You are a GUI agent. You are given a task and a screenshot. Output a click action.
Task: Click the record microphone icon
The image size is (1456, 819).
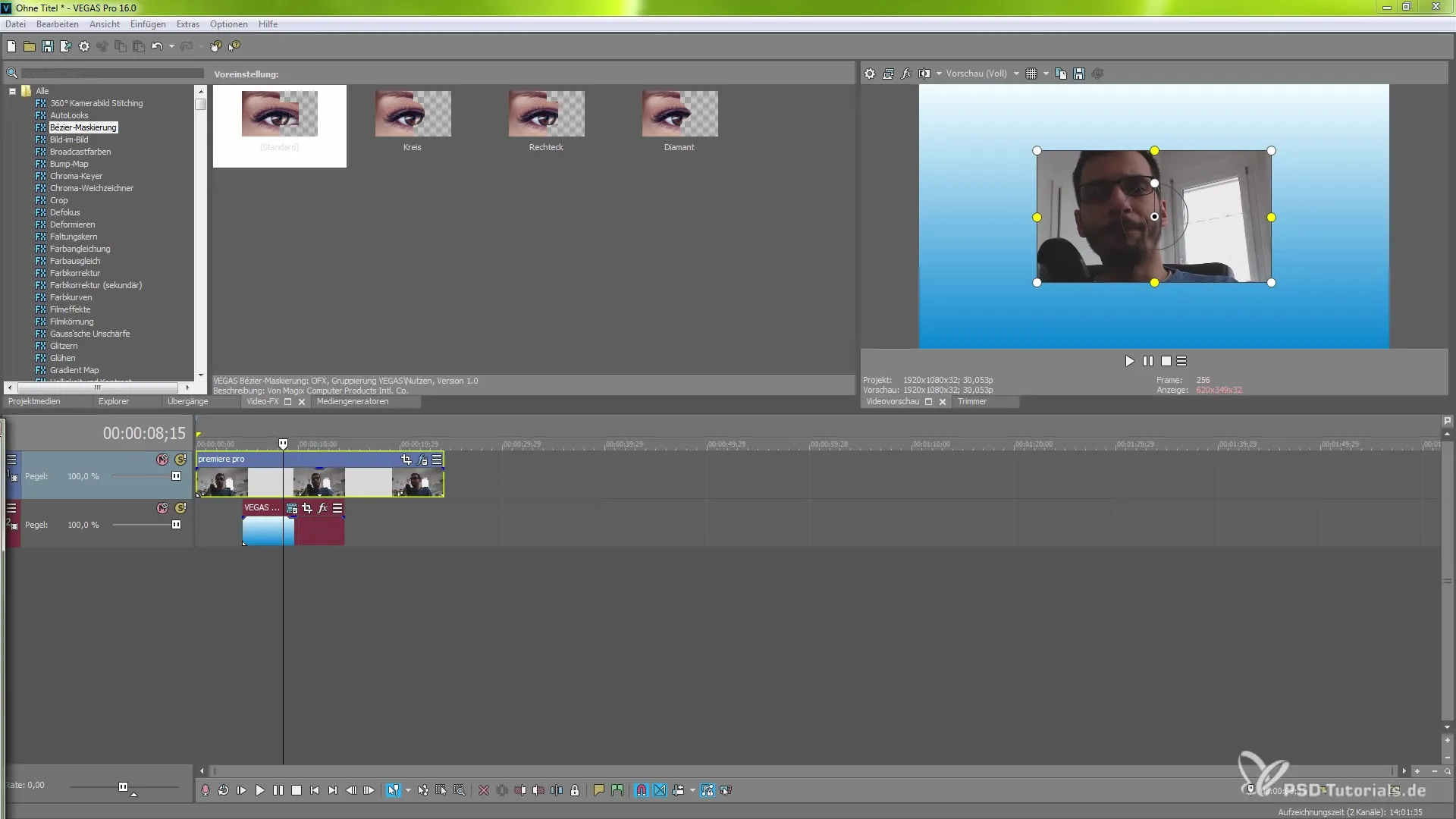205,790
